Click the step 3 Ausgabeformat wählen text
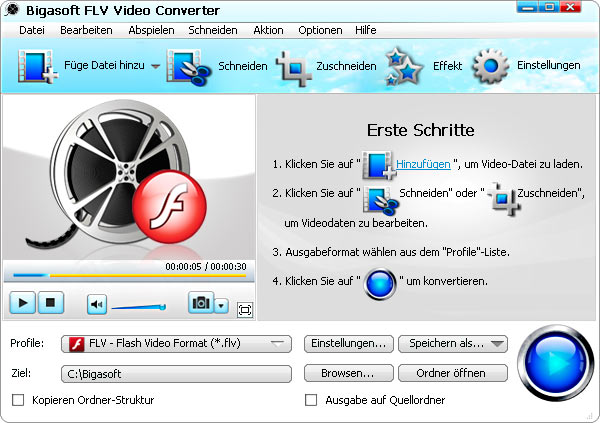The width and height of the screenshot is (600, 423). coord(391,252)
